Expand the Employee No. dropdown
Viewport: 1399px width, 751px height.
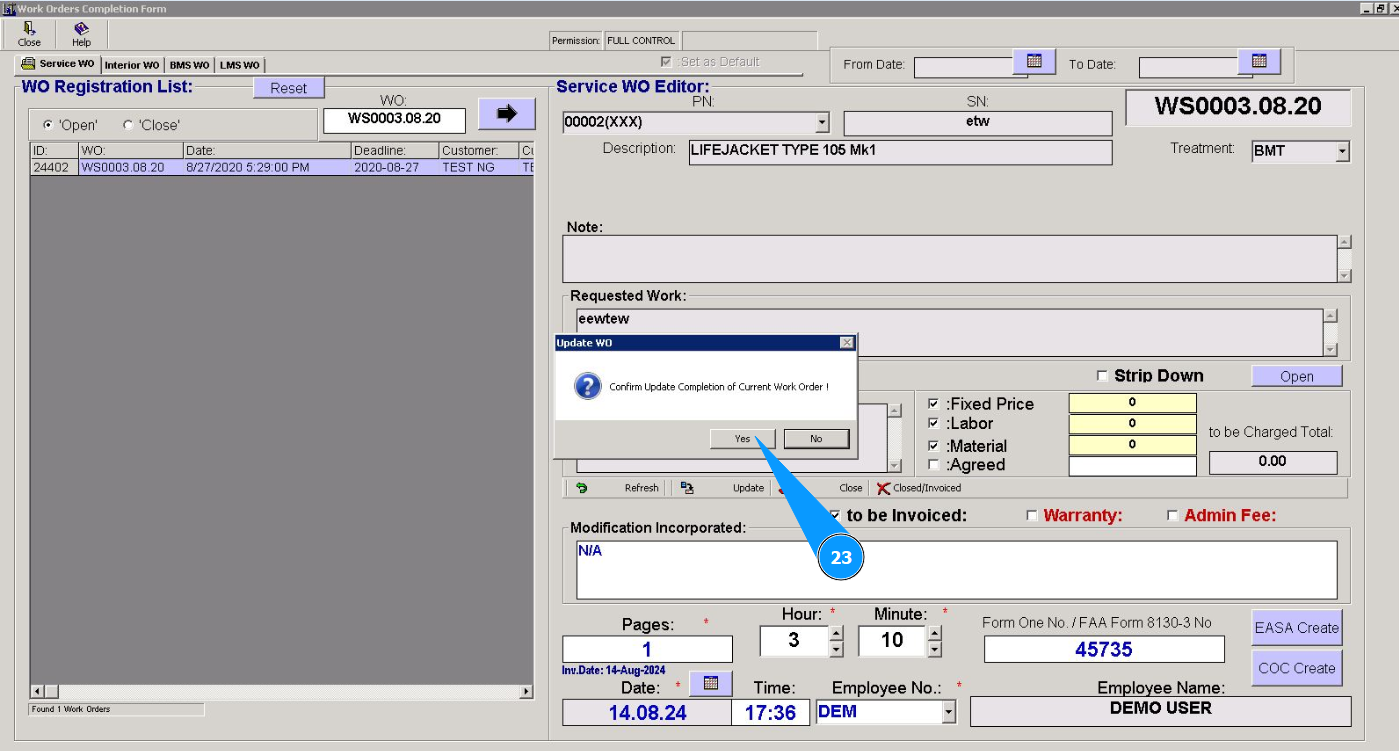[x=948, y=712]
